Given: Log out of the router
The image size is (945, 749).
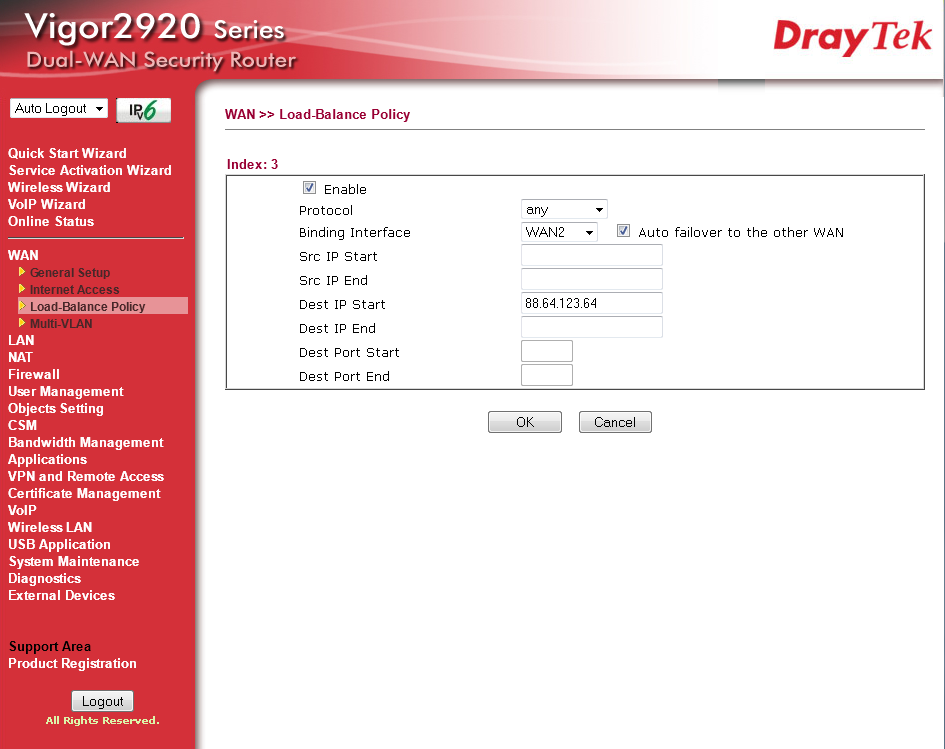Looking at the screenshot, I should click(x=102, y=700).
